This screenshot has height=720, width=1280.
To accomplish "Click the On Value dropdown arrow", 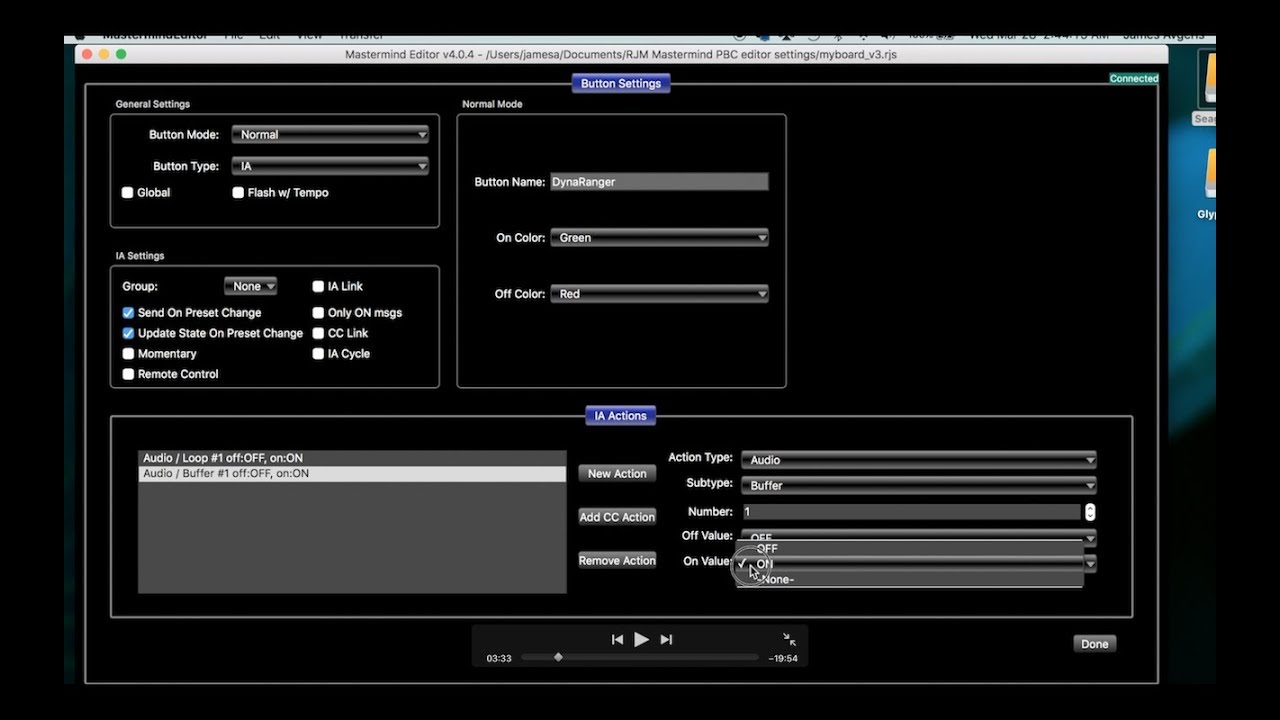I will [1090, 564].
